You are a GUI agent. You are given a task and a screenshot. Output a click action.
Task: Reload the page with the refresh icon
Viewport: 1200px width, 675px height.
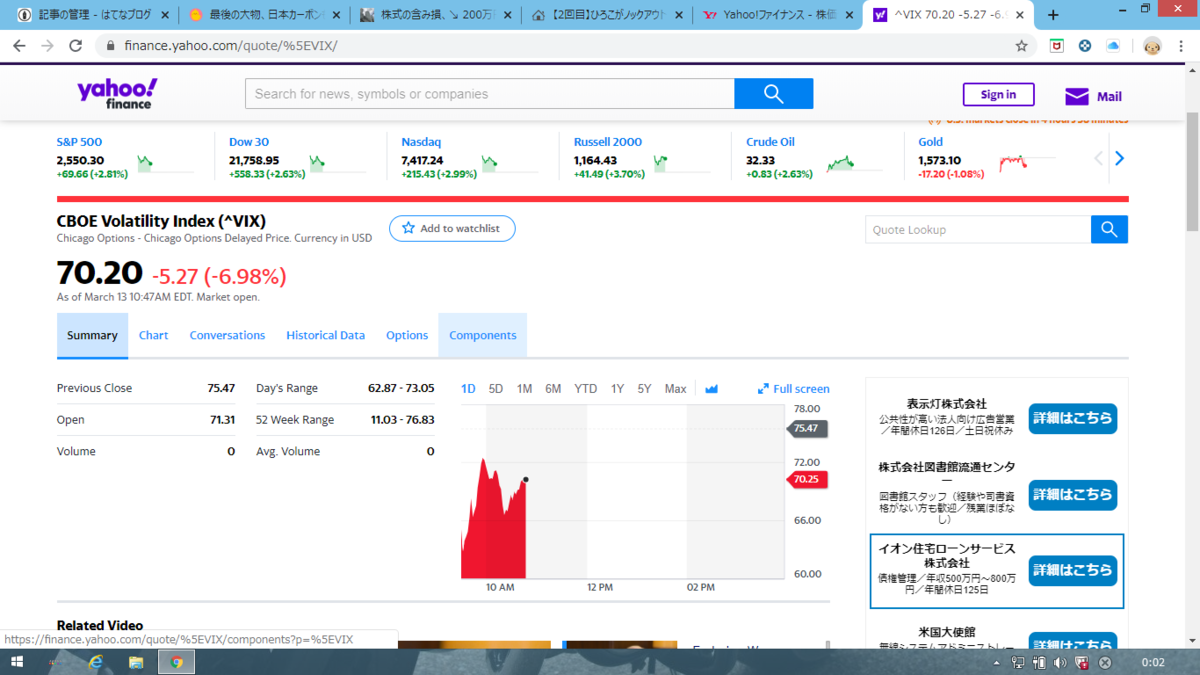coord(75,46)
